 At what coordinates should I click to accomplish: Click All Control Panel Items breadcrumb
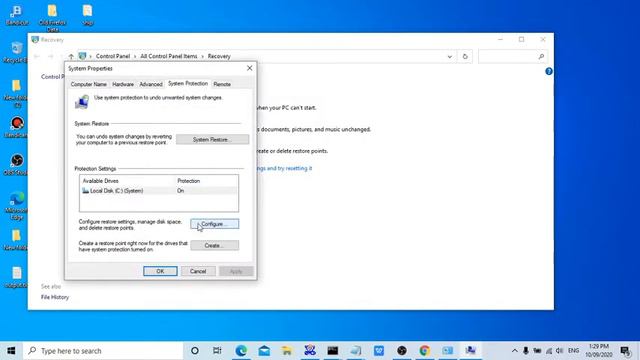pos(169,56)
